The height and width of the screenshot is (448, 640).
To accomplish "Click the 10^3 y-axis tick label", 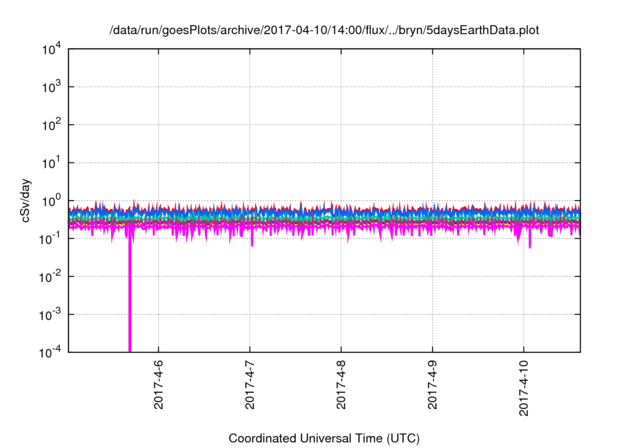I will click(x=51, y=87).
